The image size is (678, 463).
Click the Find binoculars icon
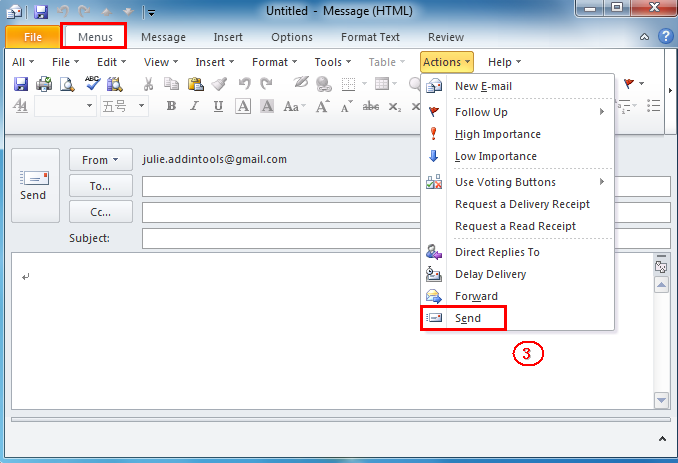click(x=115, y=84)
